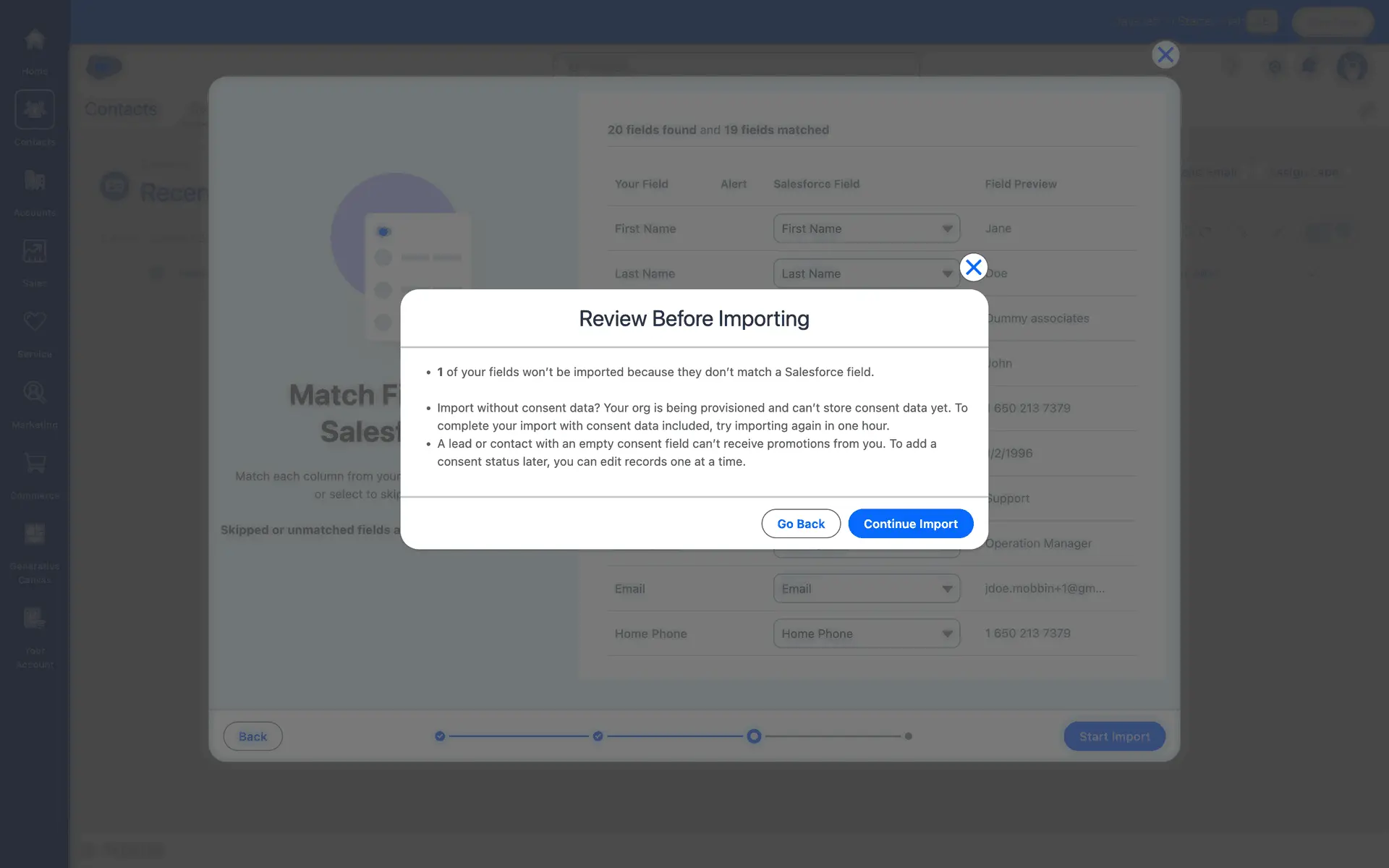
Task: Open Home in the left sidebar
Action: [34, 40]
